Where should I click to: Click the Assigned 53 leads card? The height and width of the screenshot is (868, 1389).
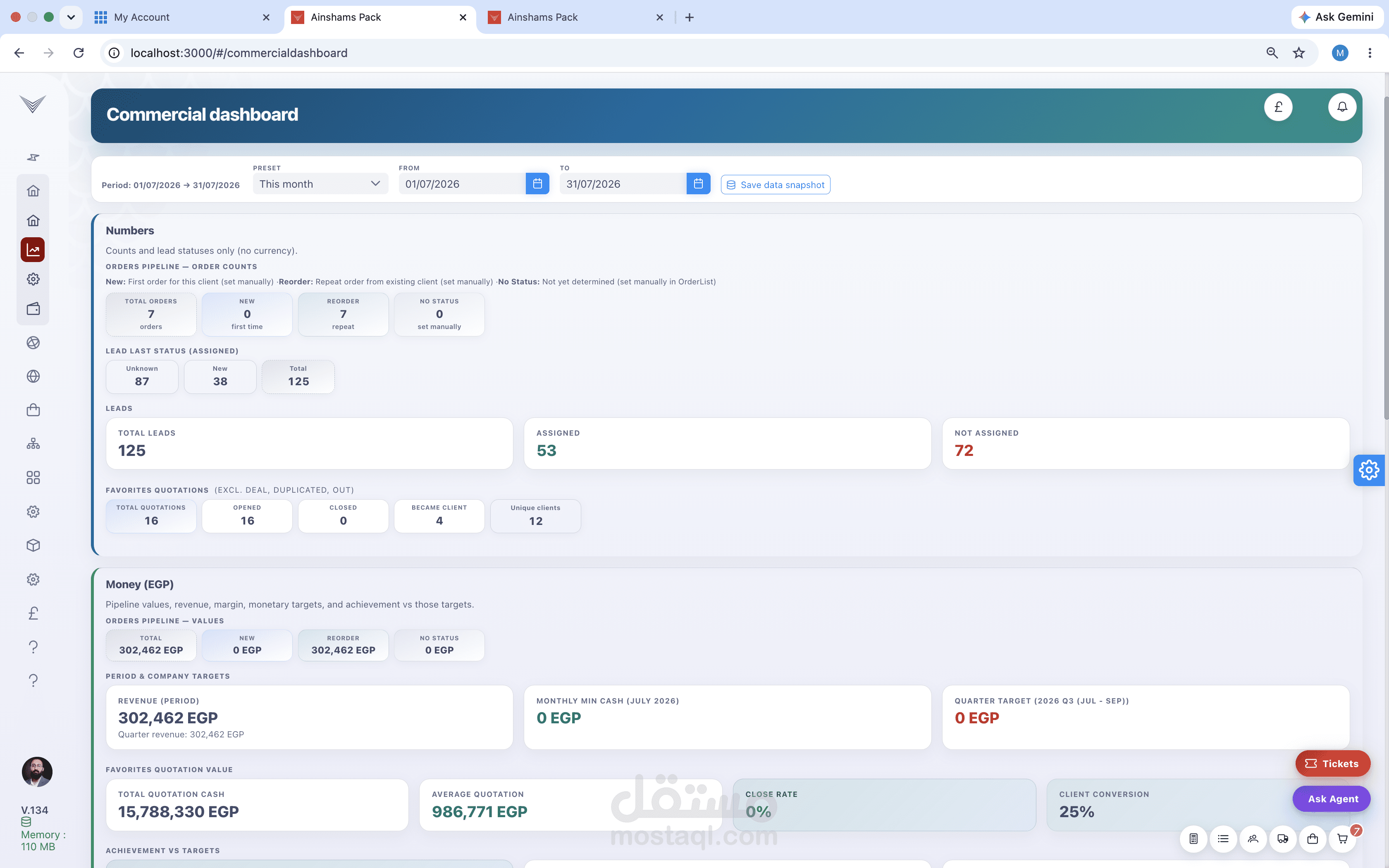727,443
